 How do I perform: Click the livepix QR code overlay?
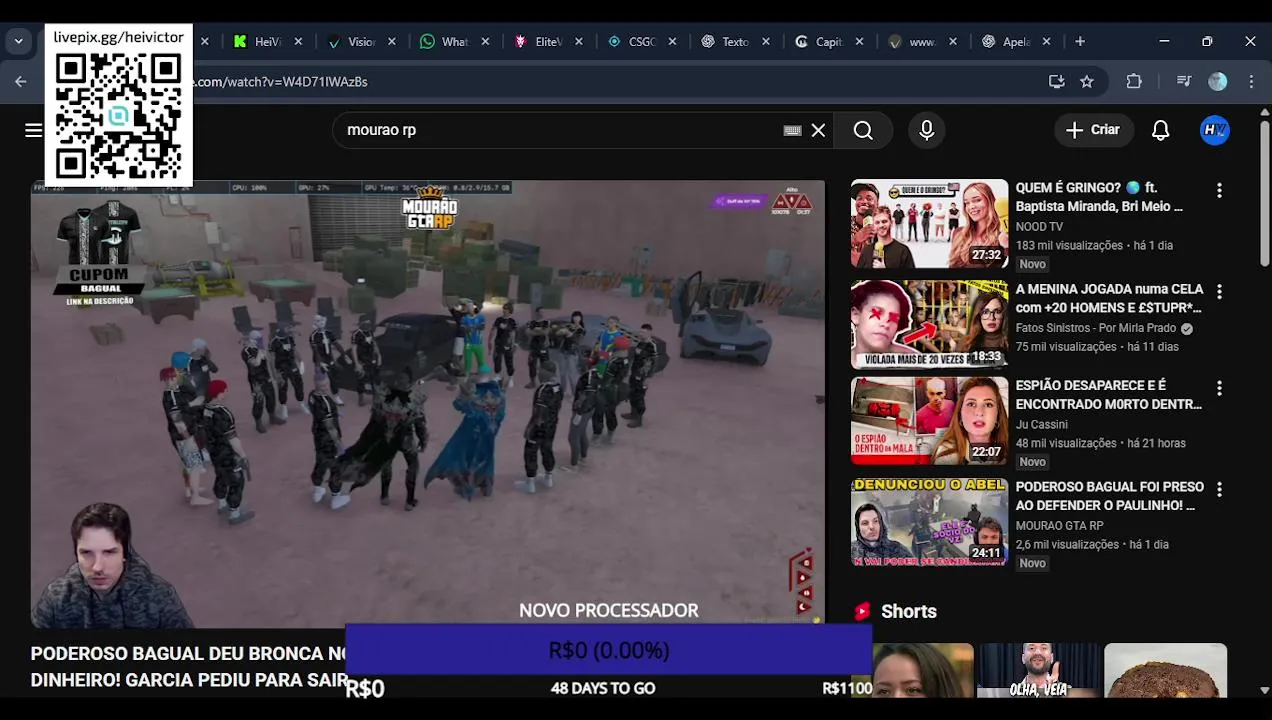pyautogui.click(x=118, y=106)
